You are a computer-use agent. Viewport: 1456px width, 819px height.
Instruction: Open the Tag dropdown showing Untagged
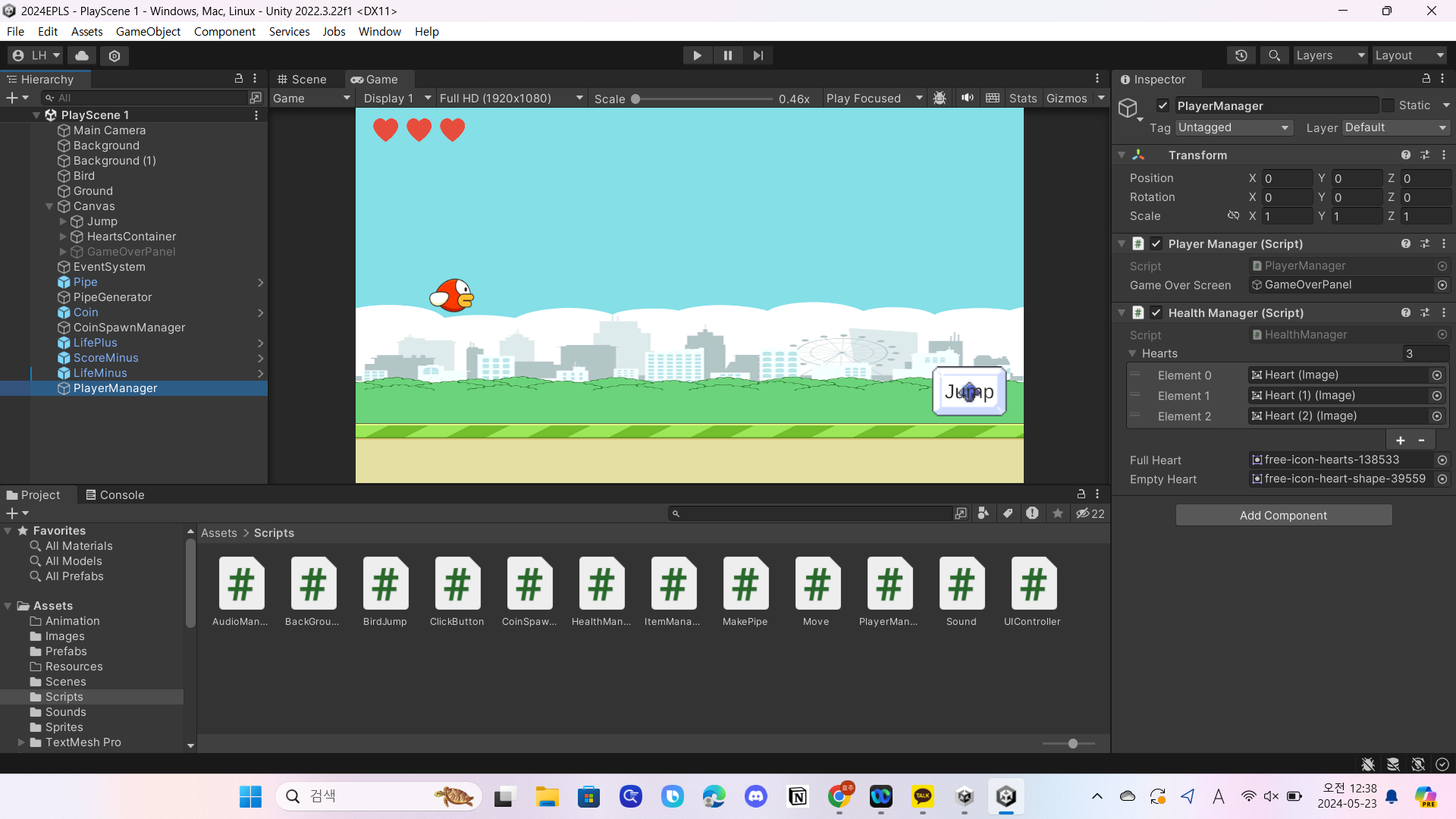tap(1233, 127)
